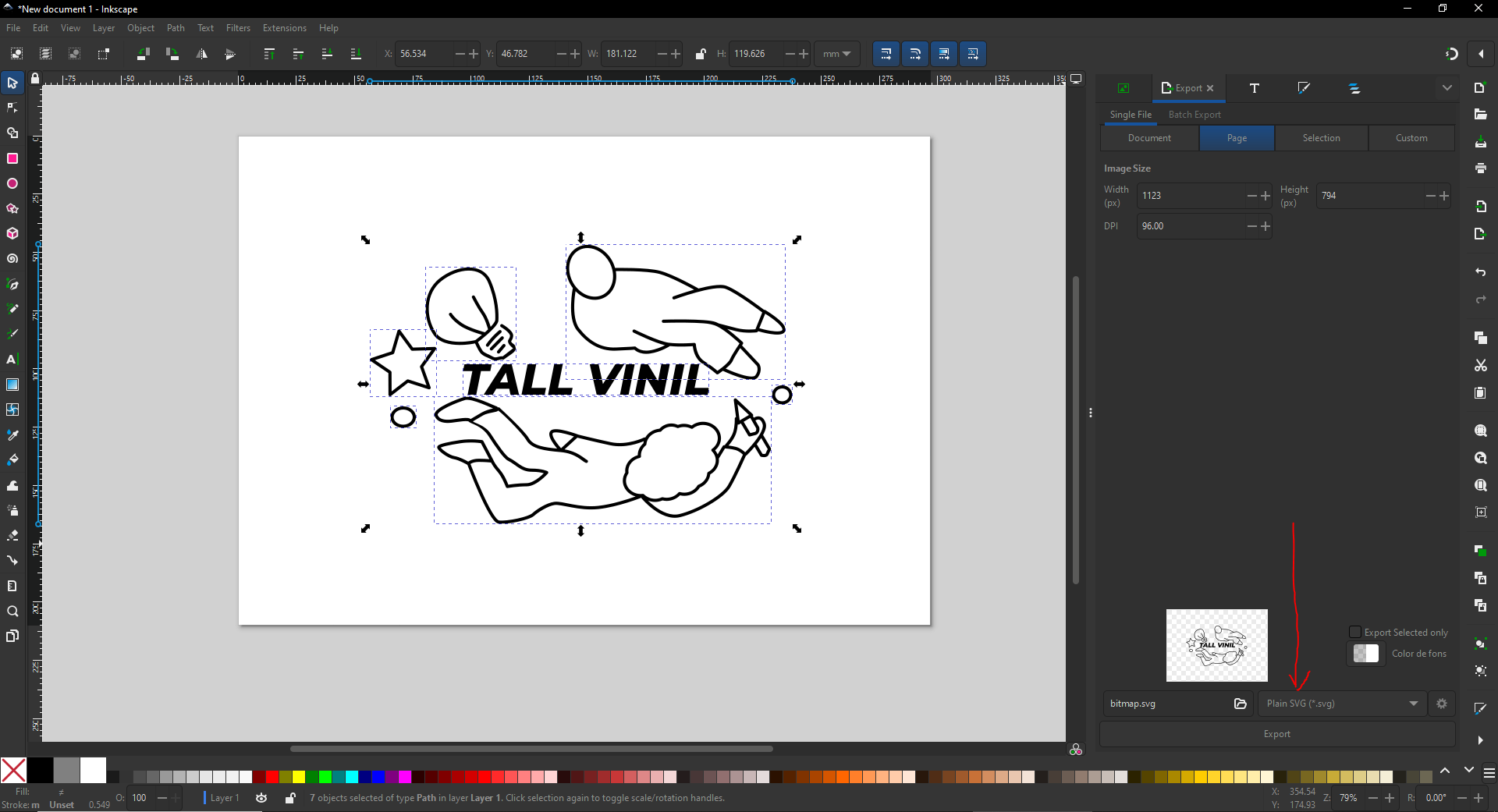Select the Spray tool

coord(12,510)
